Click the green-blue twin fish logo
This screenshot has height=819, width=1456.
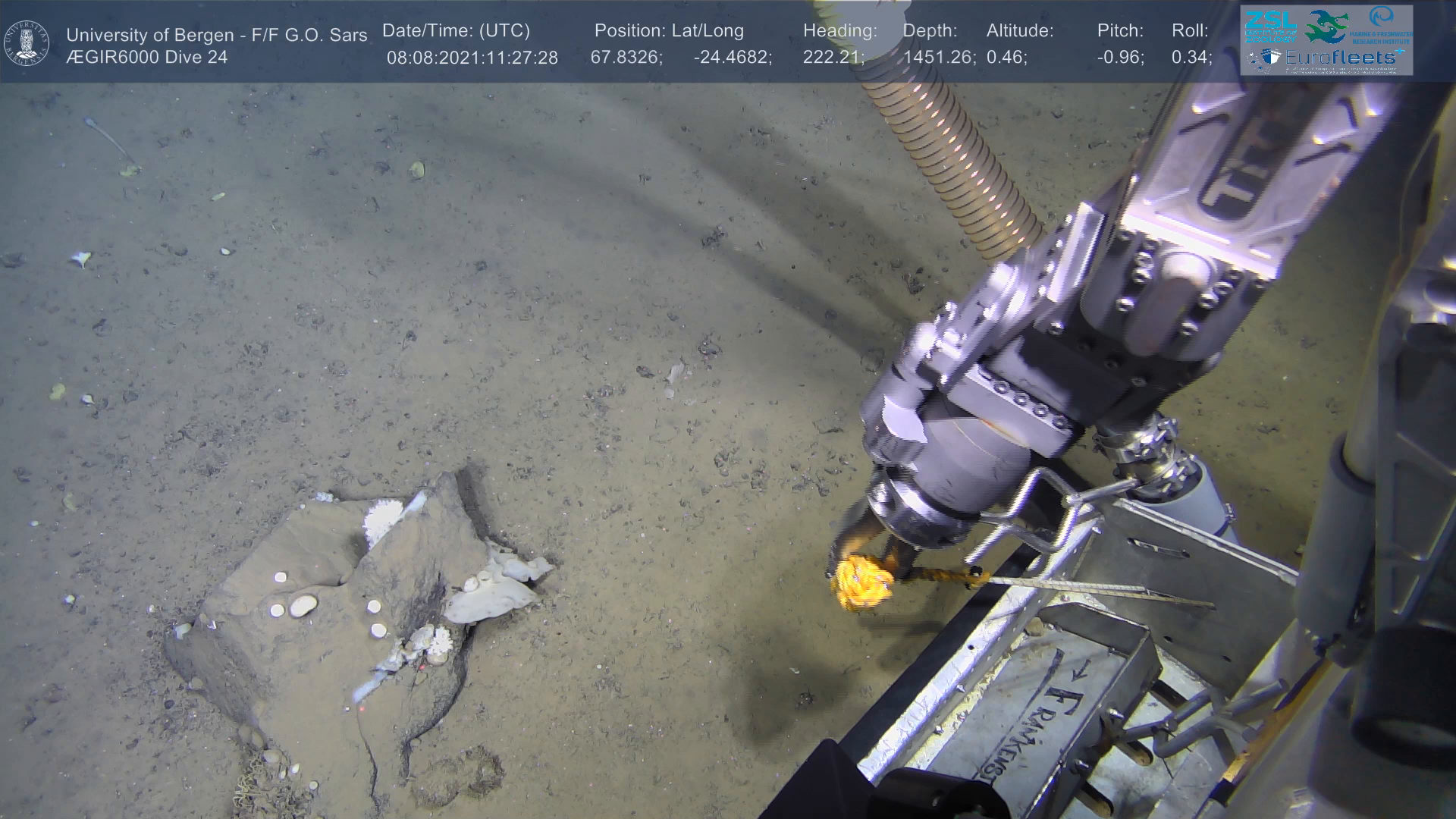1327,26
